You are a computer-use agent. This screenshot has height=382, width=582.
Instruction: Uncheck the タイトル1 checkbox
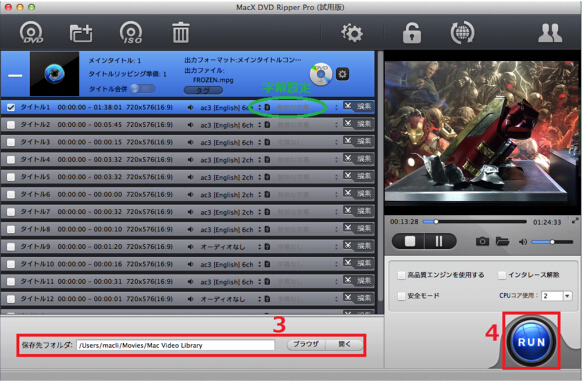click(11, 108)
